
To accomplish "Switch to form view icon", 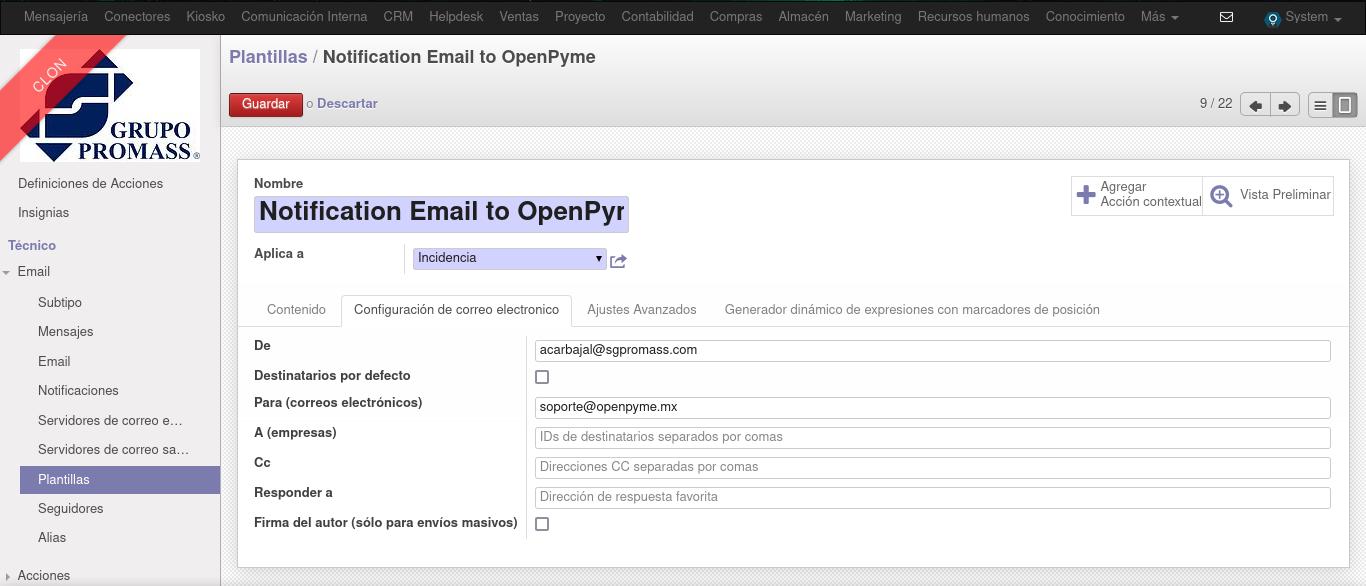I will click(1345, 105).
